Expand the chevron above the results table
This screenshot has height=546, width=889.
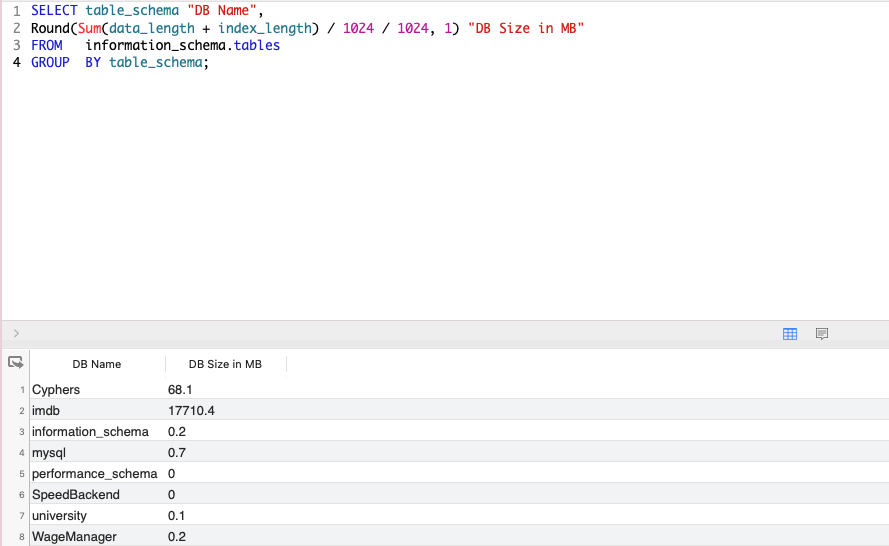[x=16, y=333]
